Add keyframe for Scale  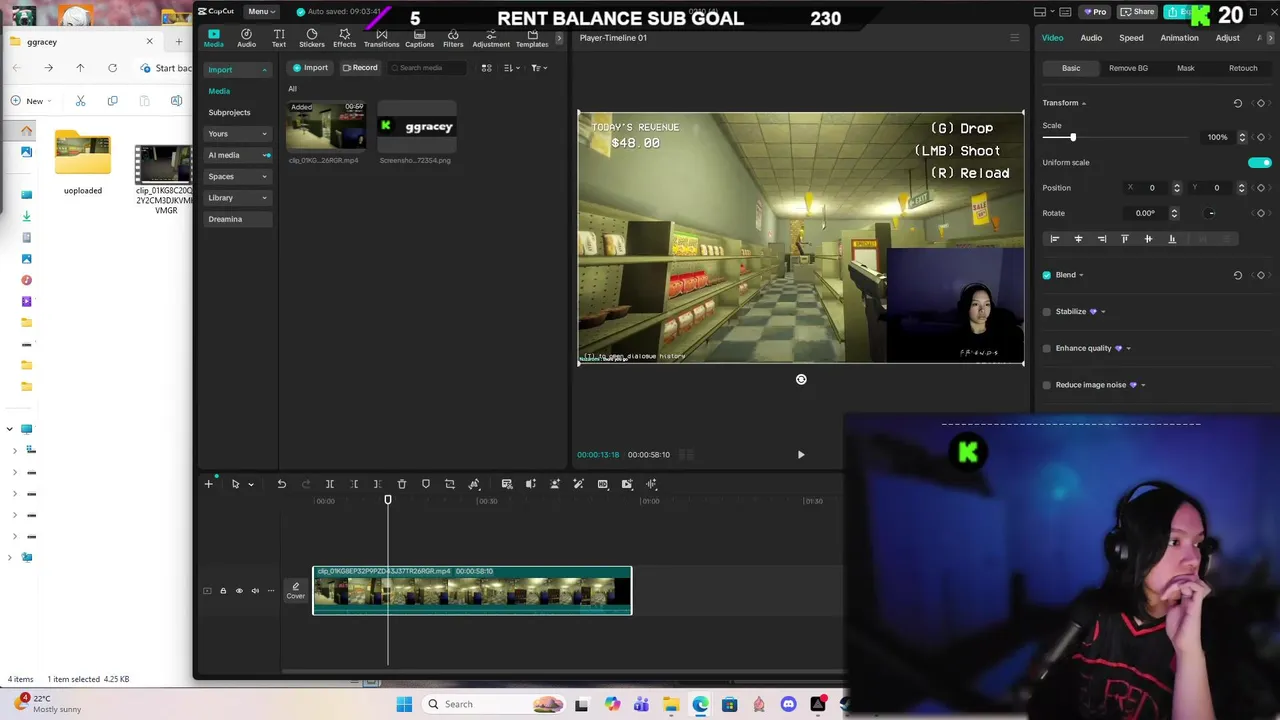1261,137
